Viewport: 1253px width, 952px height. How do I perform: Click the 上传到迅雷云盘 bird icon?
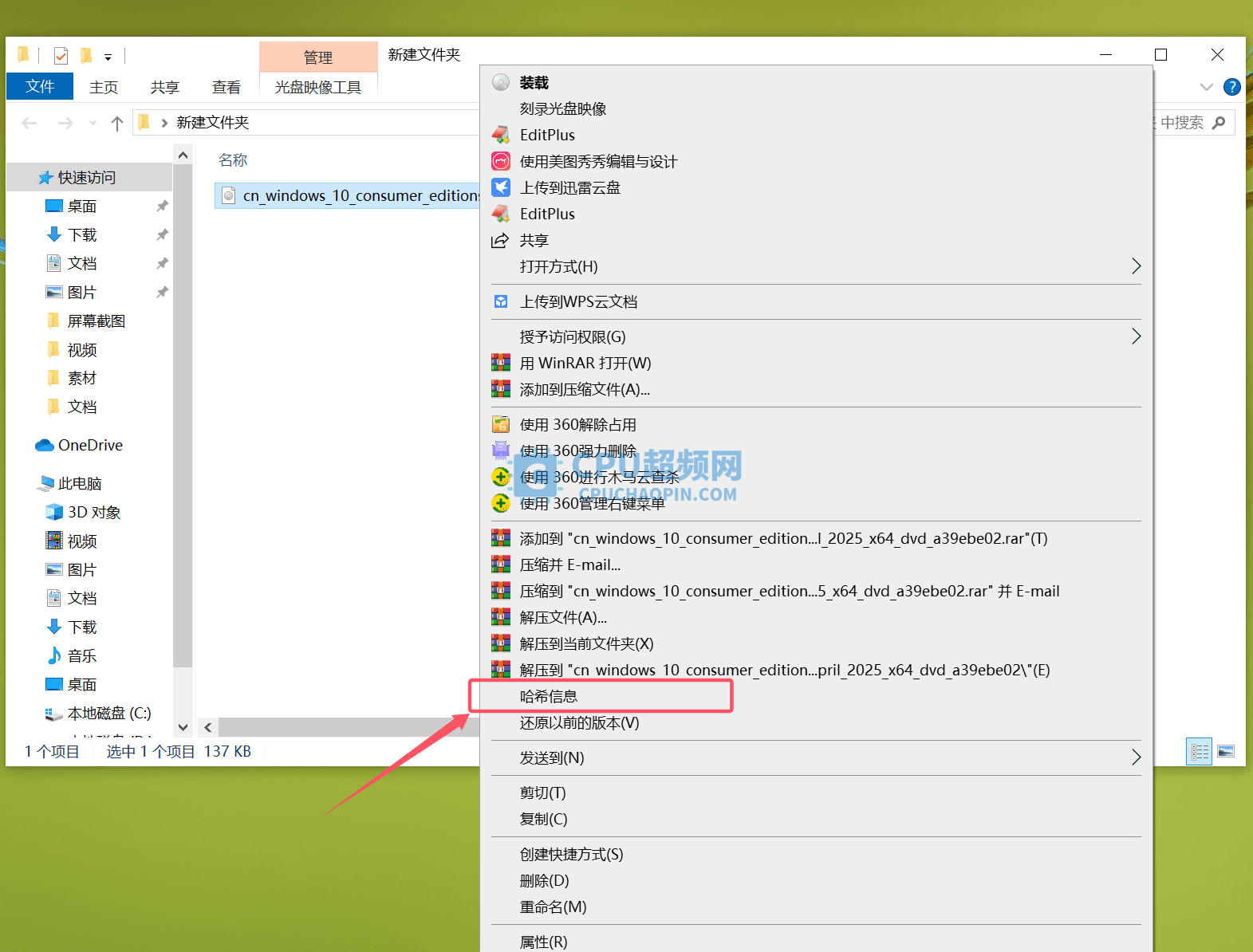point(501,187)
